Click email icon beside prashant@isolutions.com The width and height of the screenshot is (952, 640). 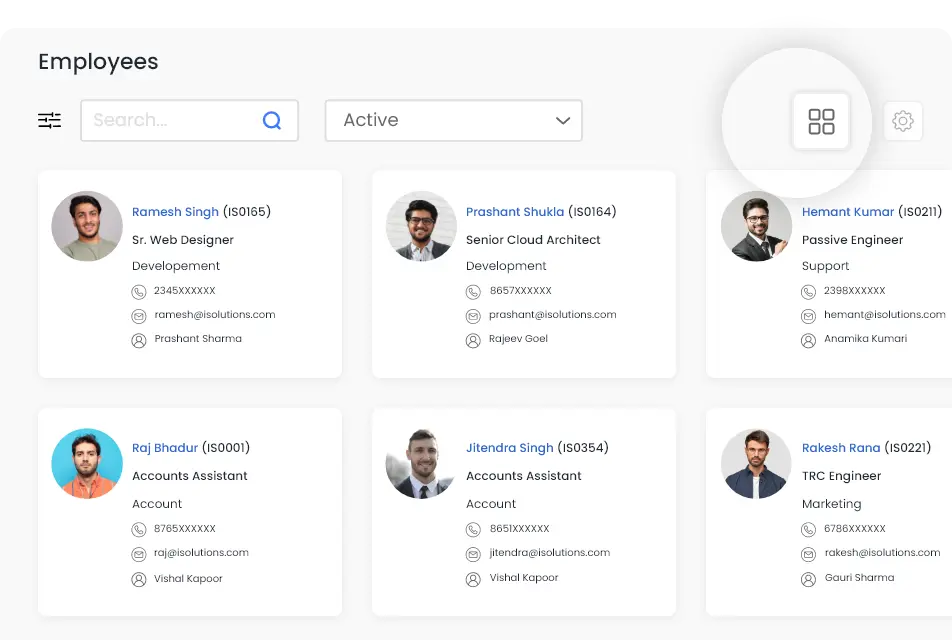[x=473, y=315]
